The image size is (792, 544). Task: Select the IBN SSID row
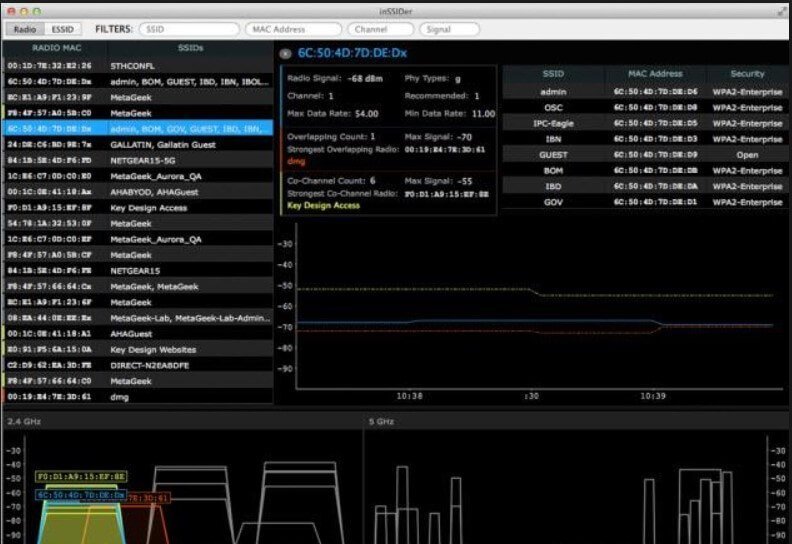pyautogui.click(x=646, y=139)
